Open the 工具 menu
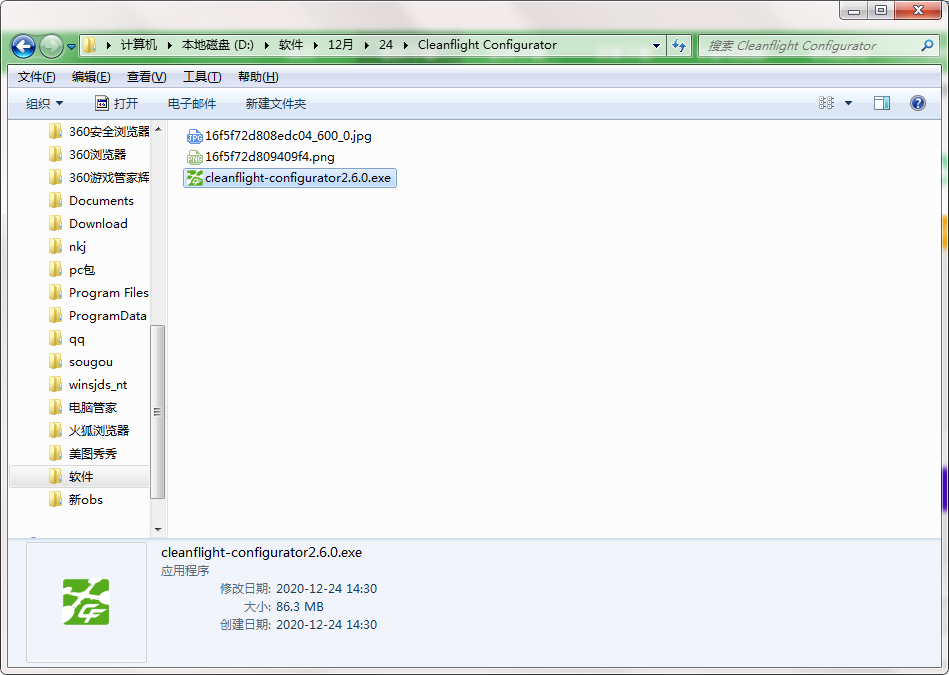 (x=199, y=76)
